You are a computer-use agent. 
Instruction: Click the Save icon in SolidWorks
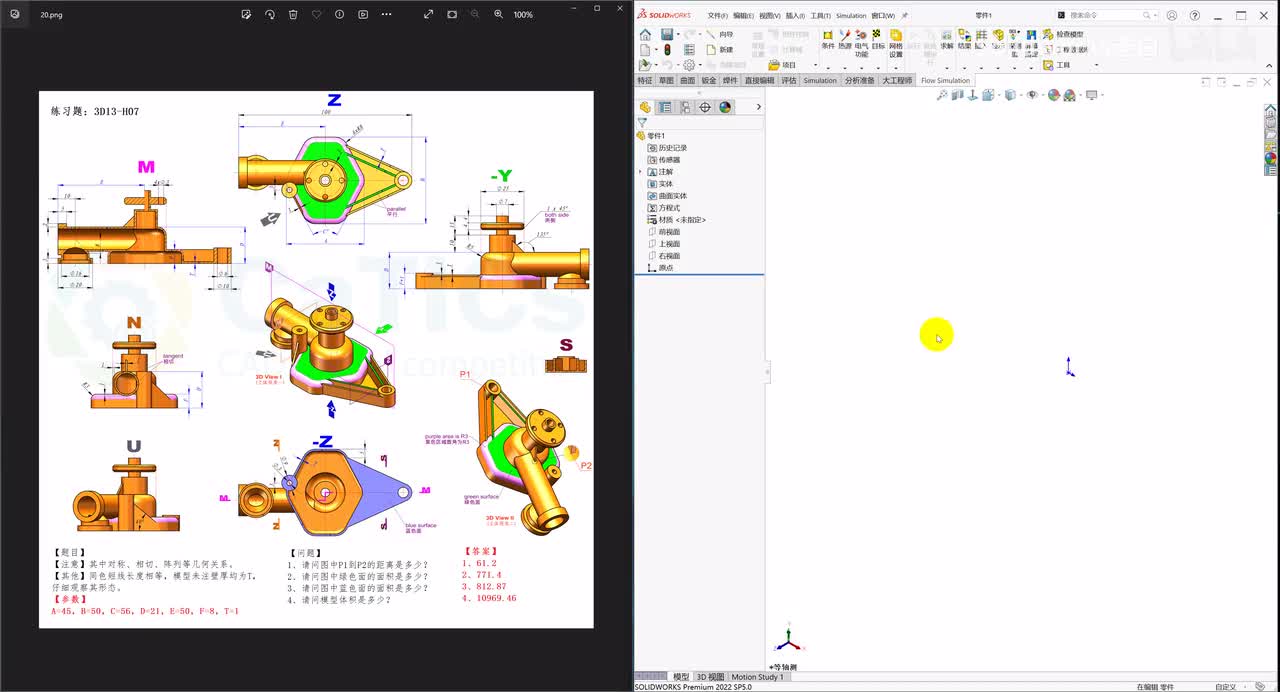667,35
